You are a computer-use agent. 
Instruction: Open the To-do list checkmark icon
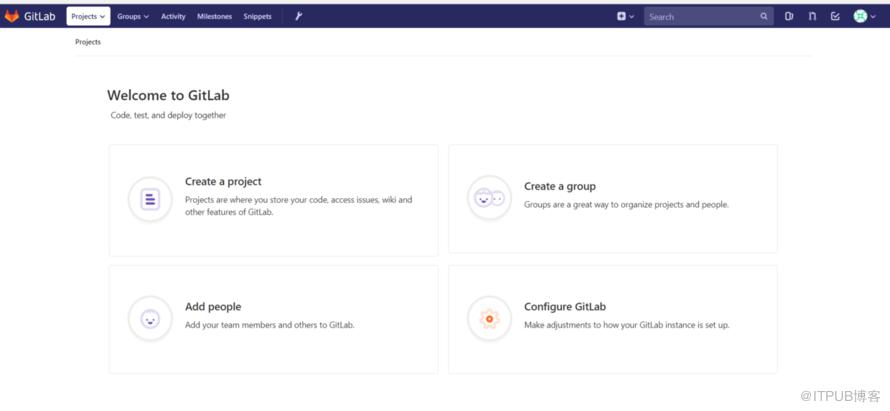coord(835,16)
